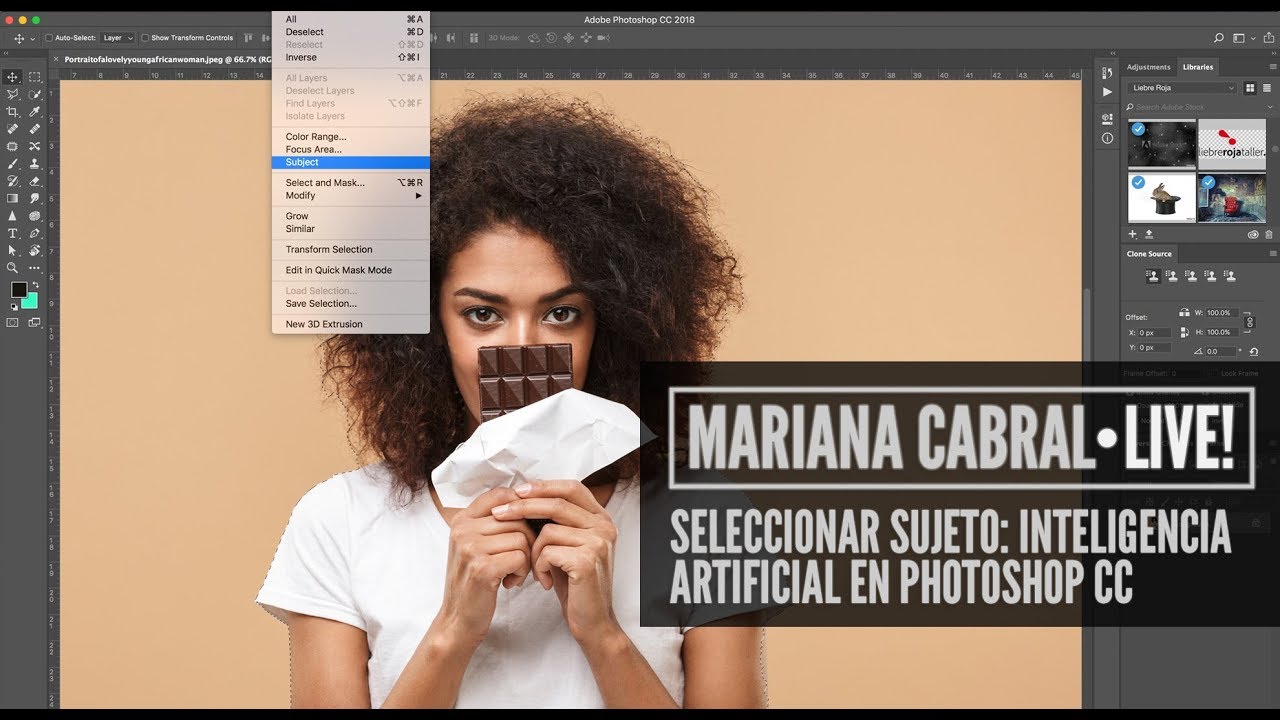Choose Inverse menu item
The image size is (1280, 720).
coord(351,58)
